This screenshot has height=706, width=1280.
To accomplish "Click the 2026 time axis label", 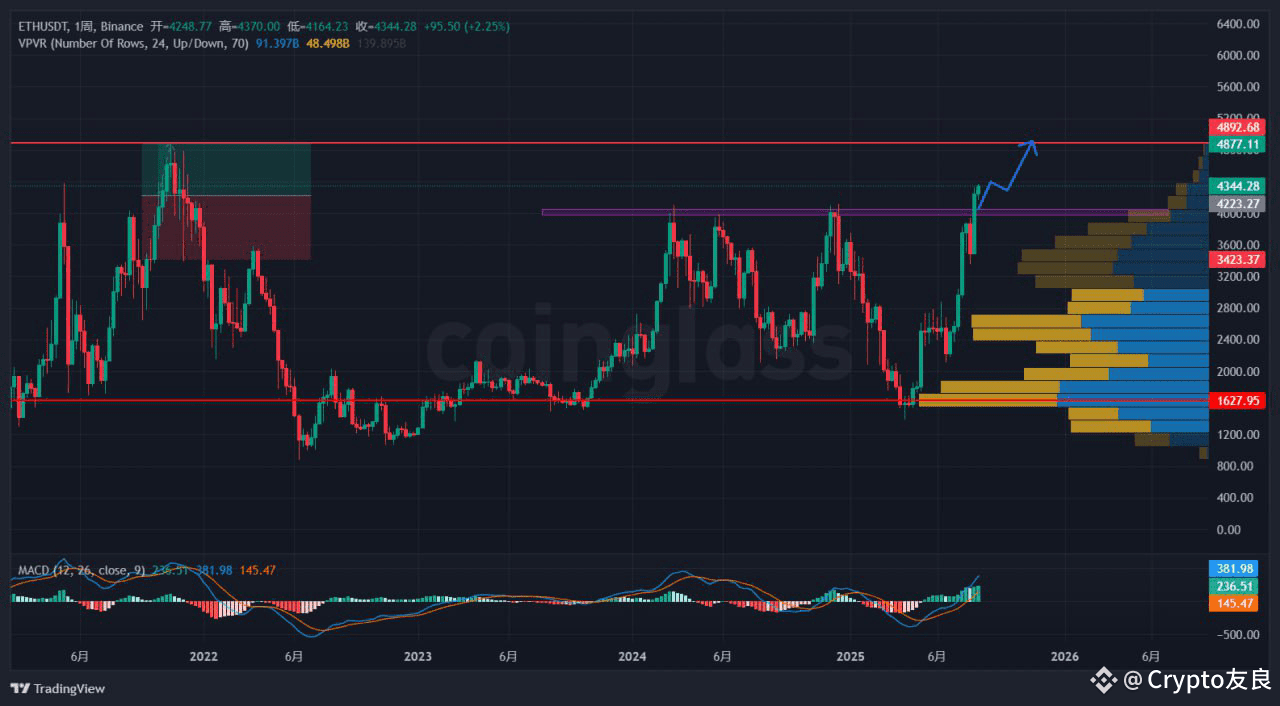I will (x=1065, y=657).
